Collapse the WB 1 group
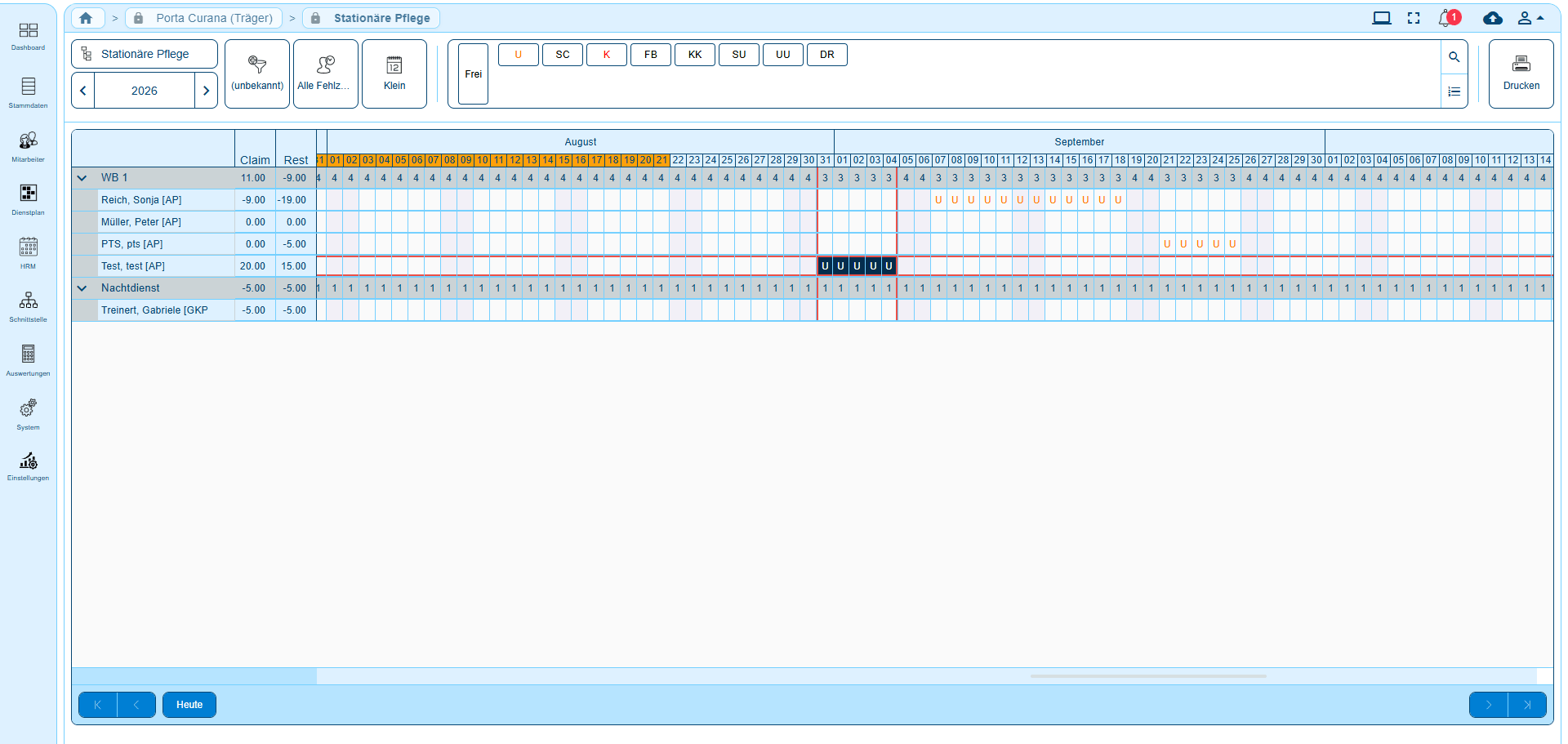Viewport: 1568px width, 744px height. click(82, 178)
